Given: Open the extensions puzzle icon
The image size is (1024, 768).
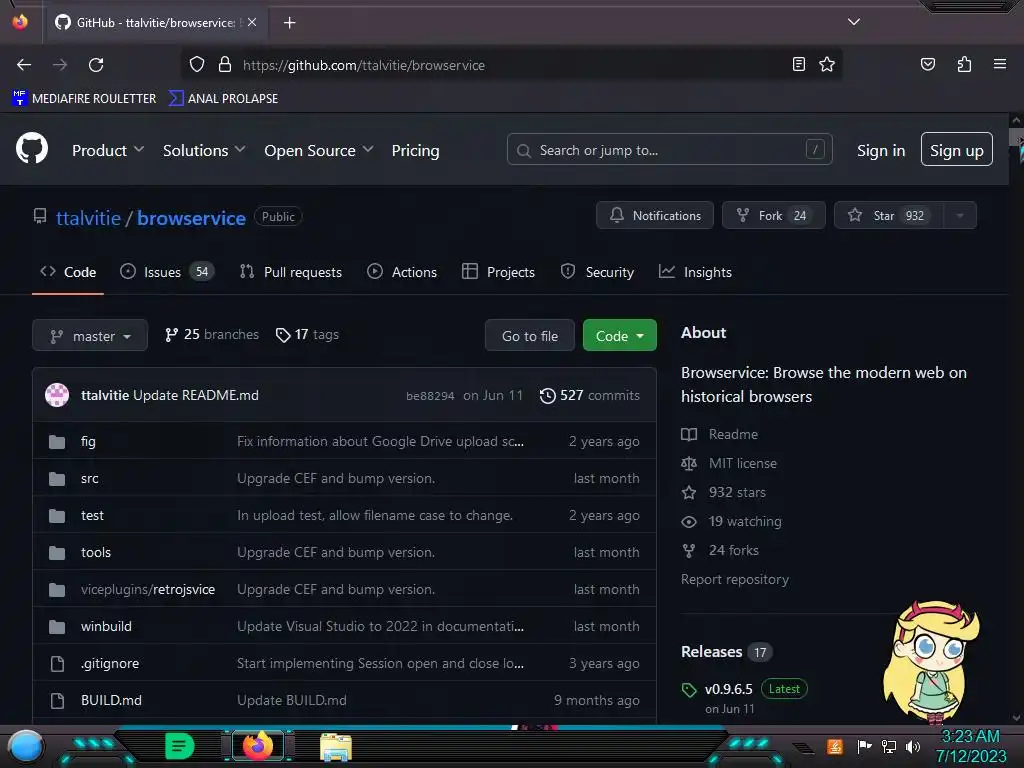Looking at the screenshot, I should pos(964,64).
